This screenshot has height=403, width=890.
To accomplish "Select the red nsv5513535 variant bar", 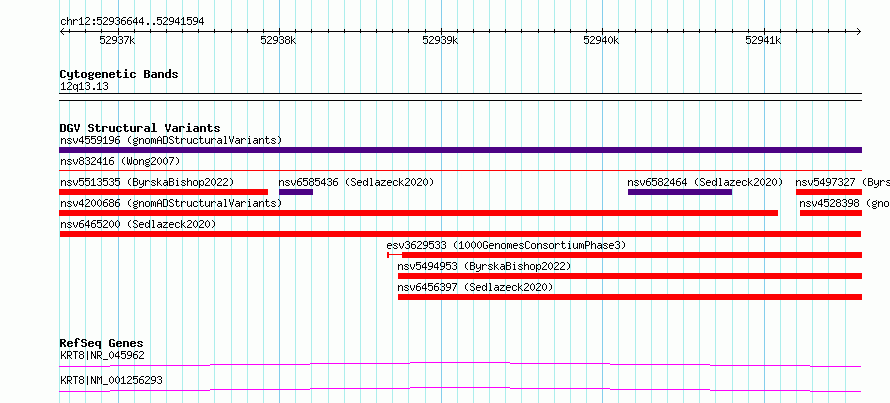I will click(x=163, y=192).
